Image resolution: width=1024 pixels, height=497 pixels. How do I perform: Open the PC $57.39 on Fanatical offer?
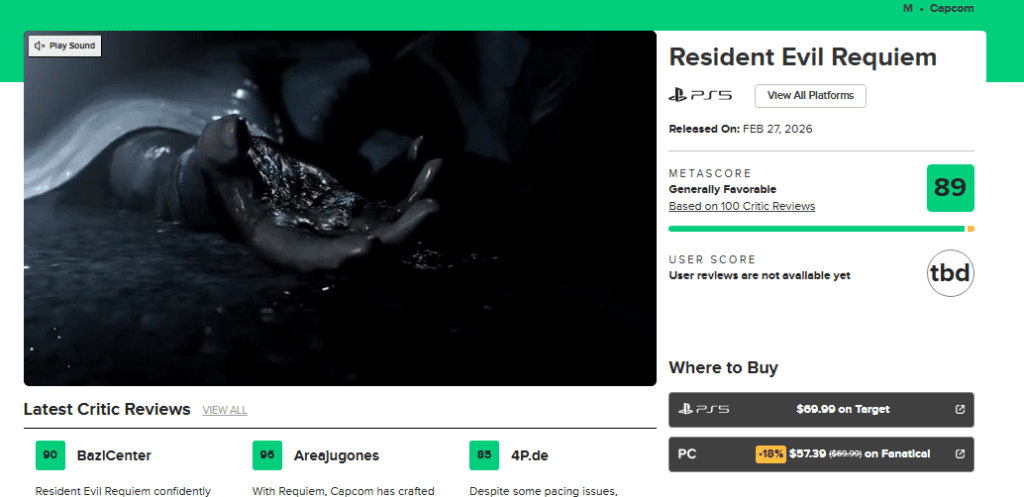[x=821, y=454]
